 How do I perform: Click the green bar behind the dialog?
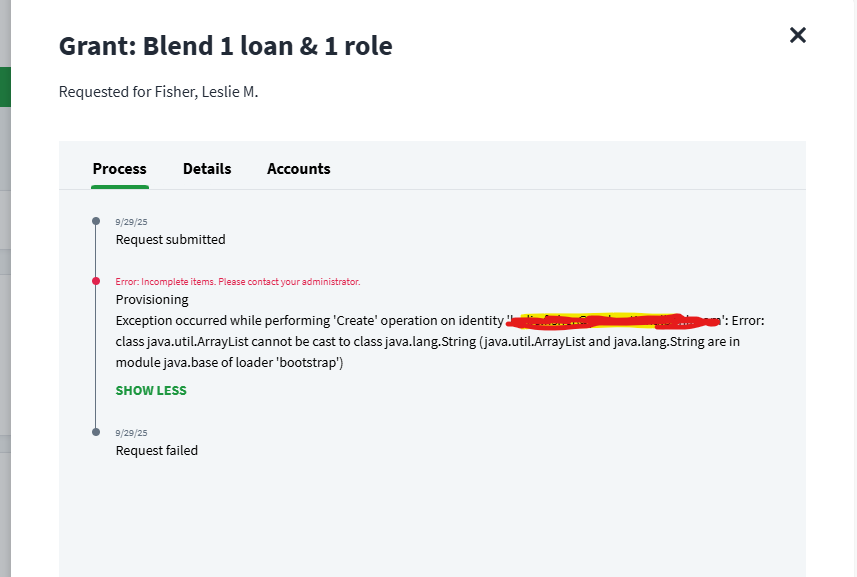pyautogui.click(x=5, y=87)
